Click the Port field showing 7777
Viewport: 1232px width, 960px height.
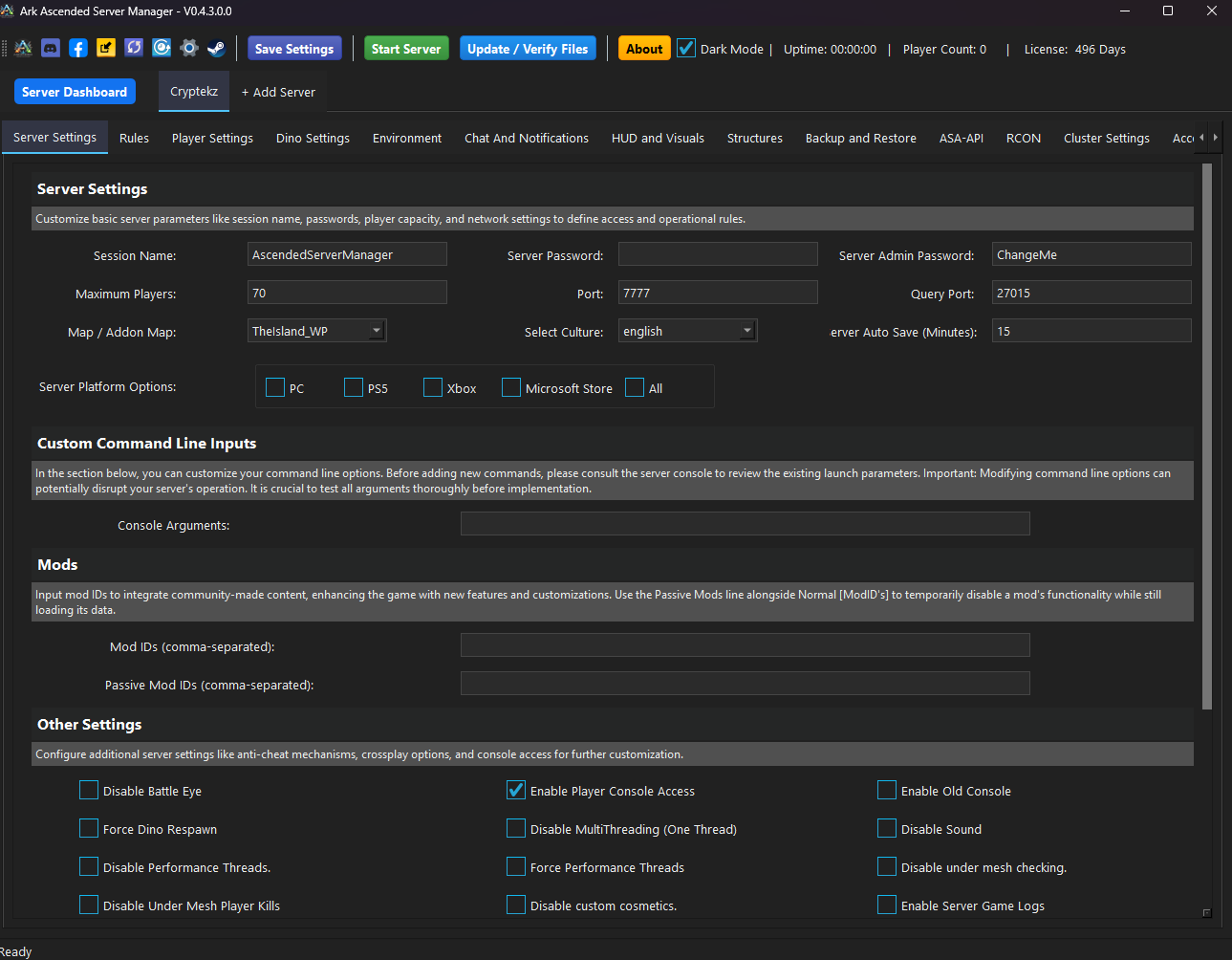click(x=718, y=293)
